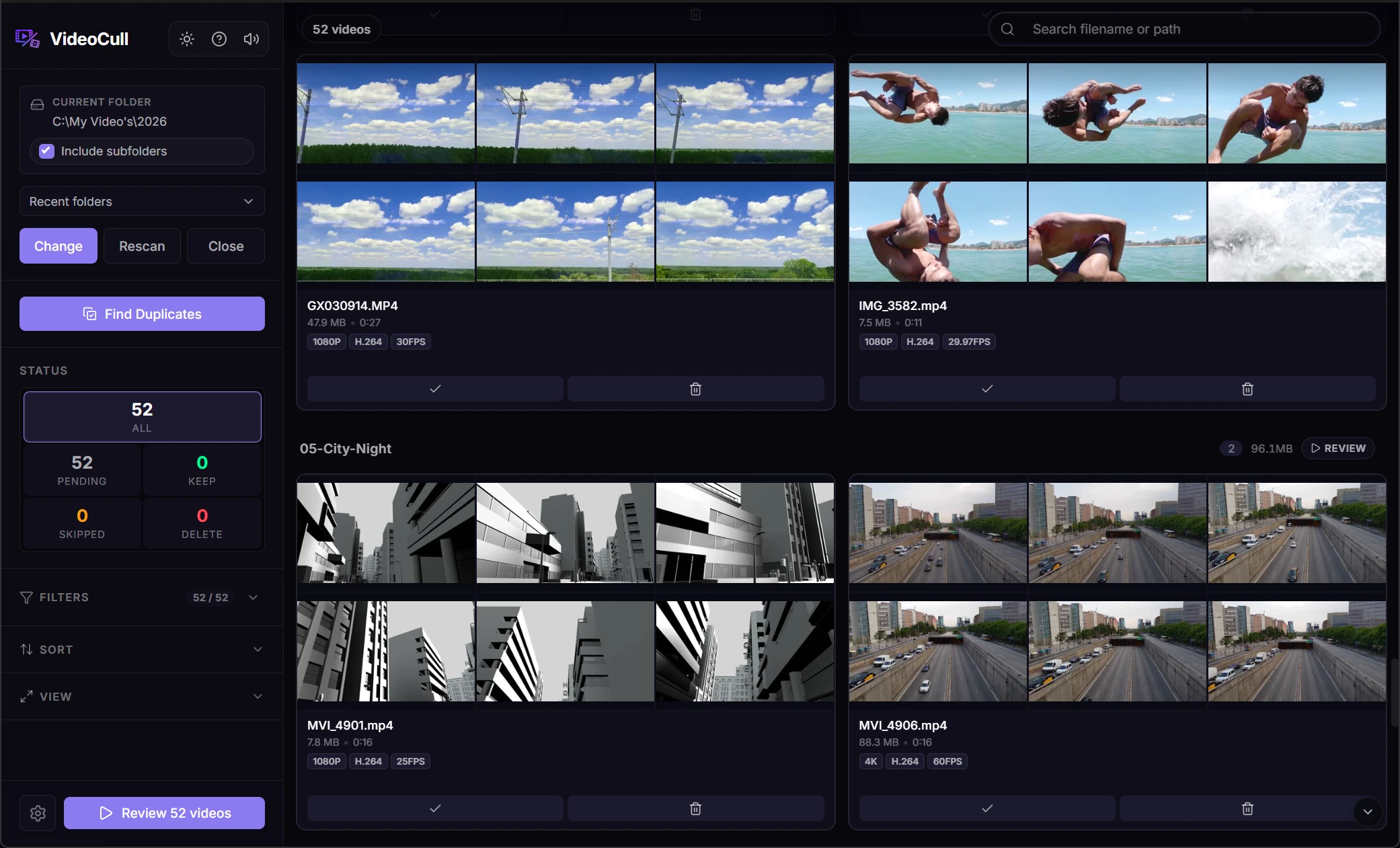This screenshot has height=848, width=1400.
Task: Mark IMG_3582.mp4 as keep with checkmark
Action: point(987,389)
